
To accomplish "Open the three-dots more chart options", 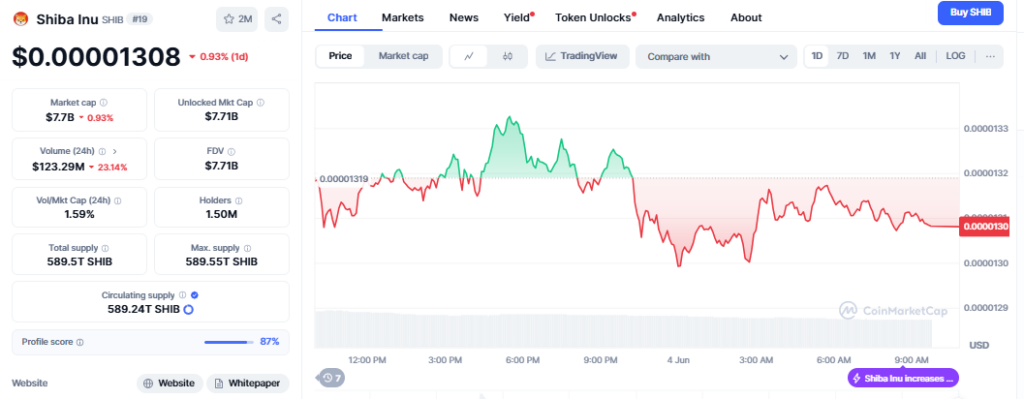I will (990, 56).
